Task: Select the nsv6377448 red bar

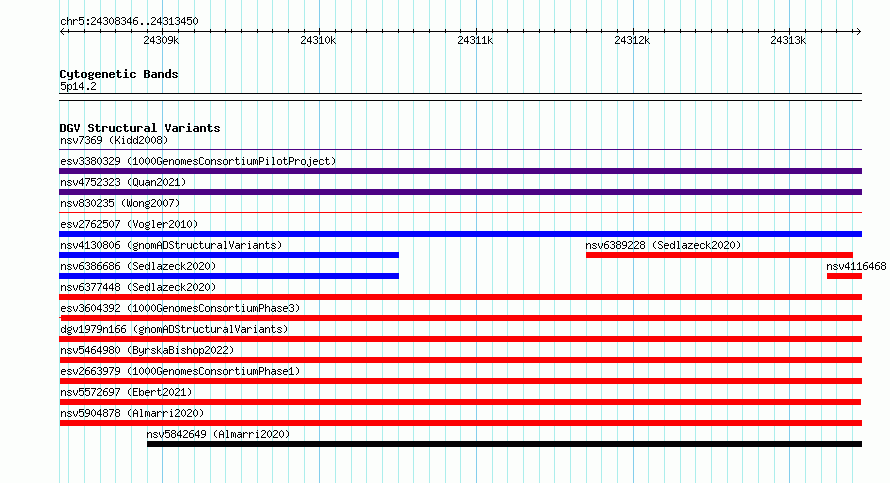Action: pos(460,297)
